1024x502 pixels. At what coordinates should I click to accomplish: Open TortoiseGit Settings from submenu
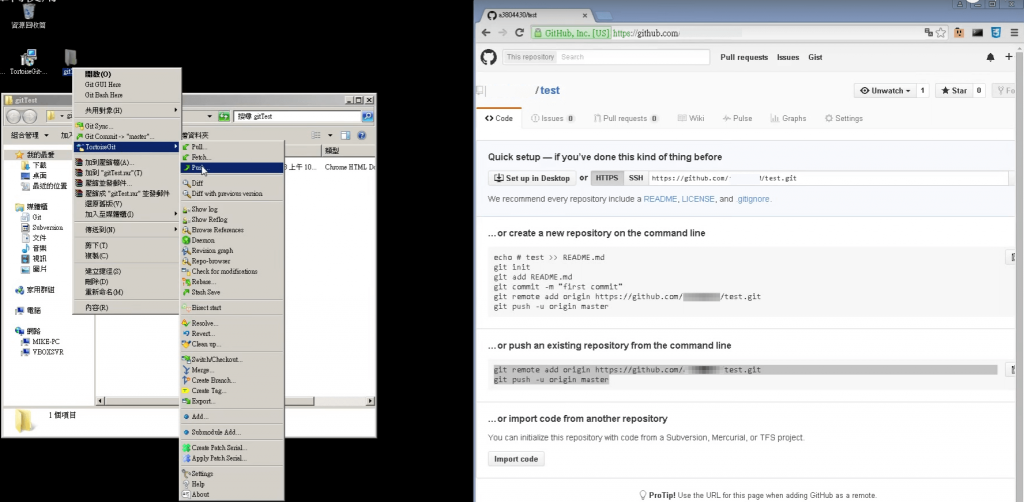point(232,474)
